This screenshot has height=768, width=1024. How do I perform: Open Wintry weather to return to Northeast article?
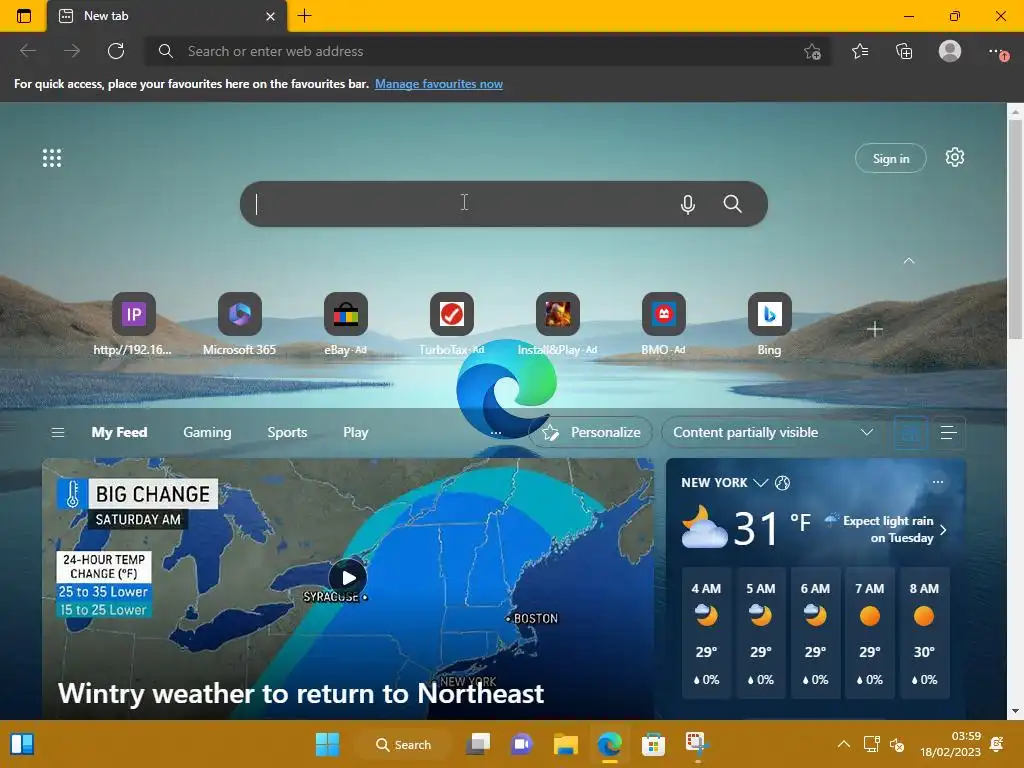point(301,694)
